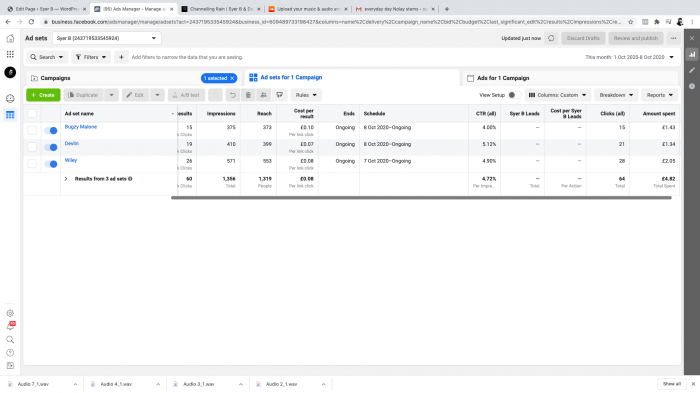Click the Duplicate button

(x=83, y=95)
